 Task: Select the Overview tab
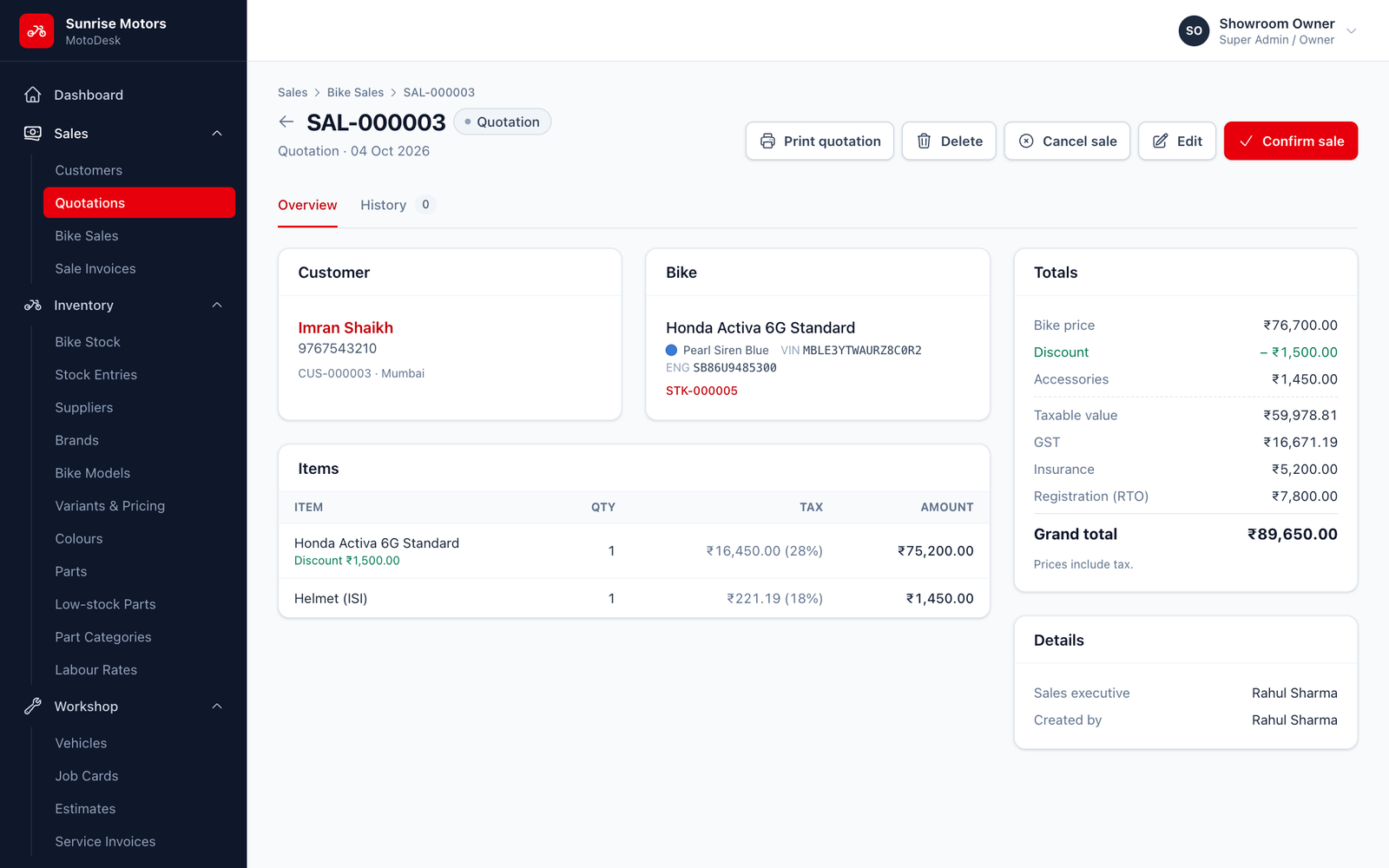[x=307, y=205]
